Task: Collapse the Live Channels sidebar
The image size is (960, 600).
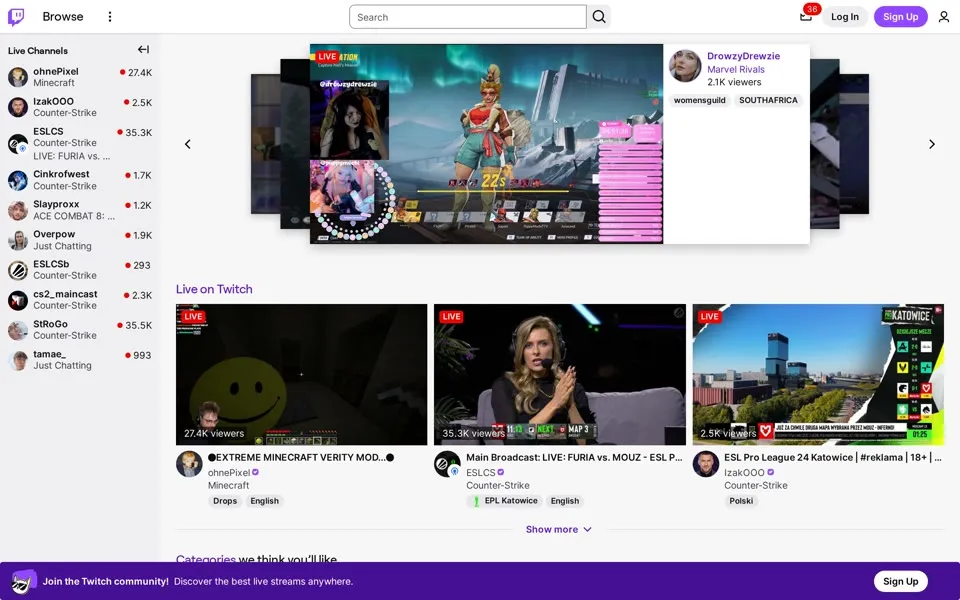Action: (143, 50)
